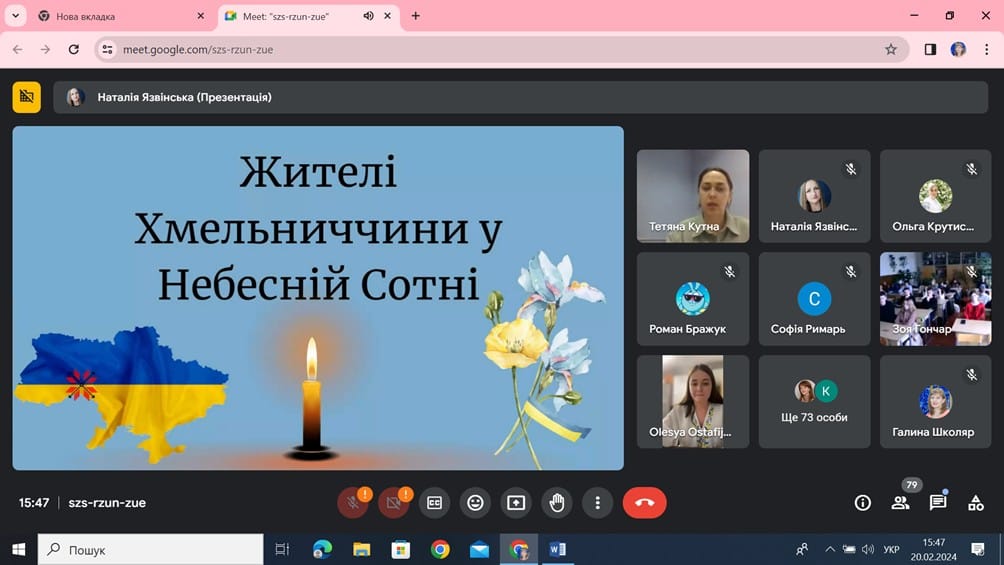Open the first Chrome icon on taskbar

point(440,550)
